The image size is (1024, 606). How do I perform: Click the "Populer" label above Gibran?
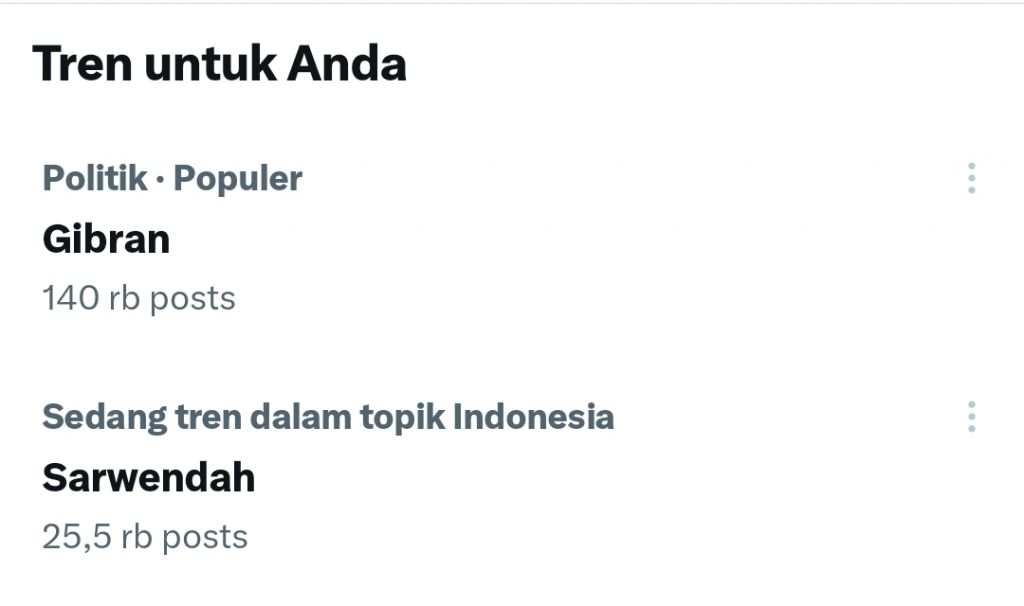pos(238,178)
